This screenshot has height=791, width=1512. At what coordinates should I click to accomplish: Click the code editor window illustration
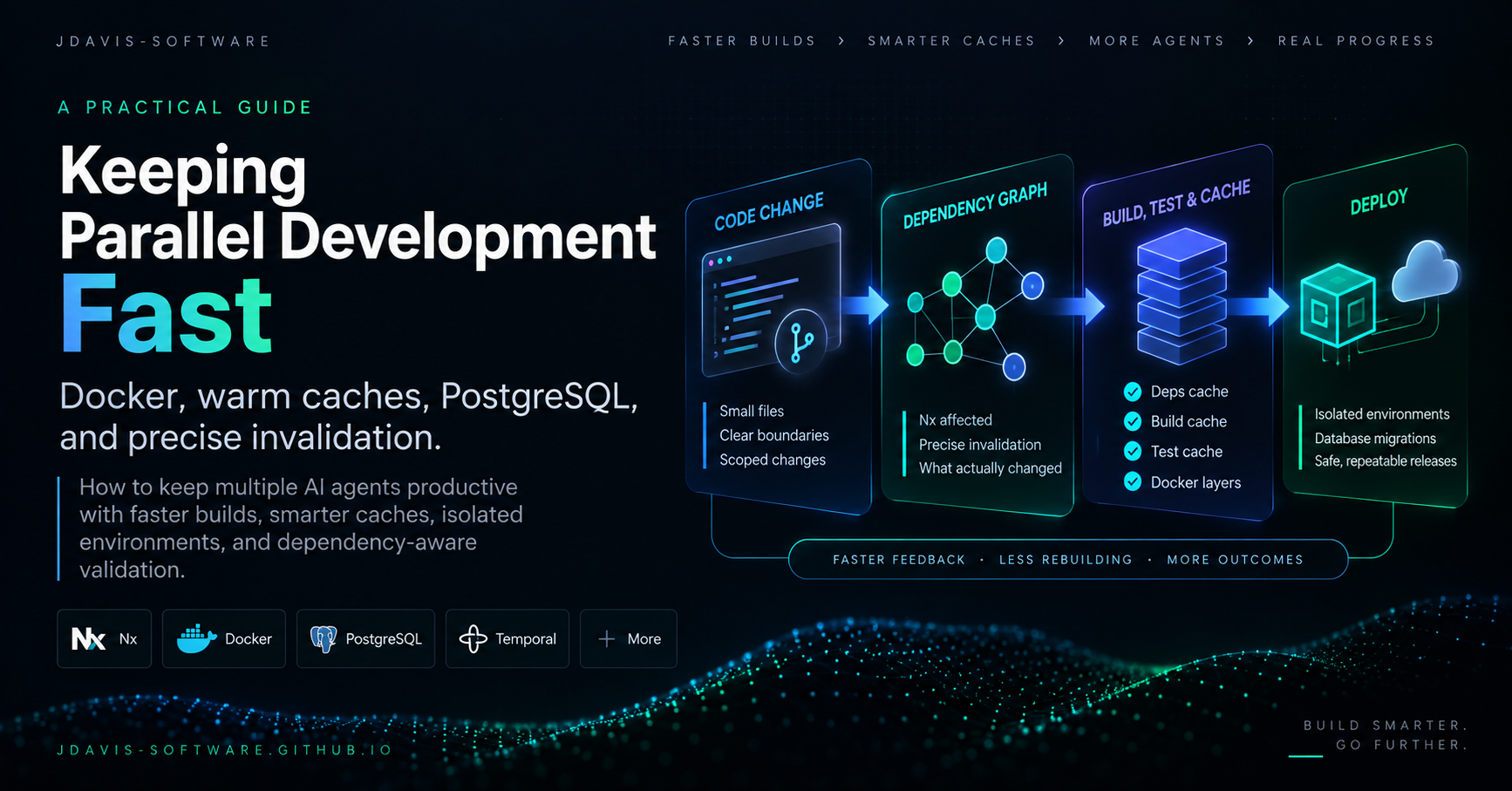tap(771, 299)
